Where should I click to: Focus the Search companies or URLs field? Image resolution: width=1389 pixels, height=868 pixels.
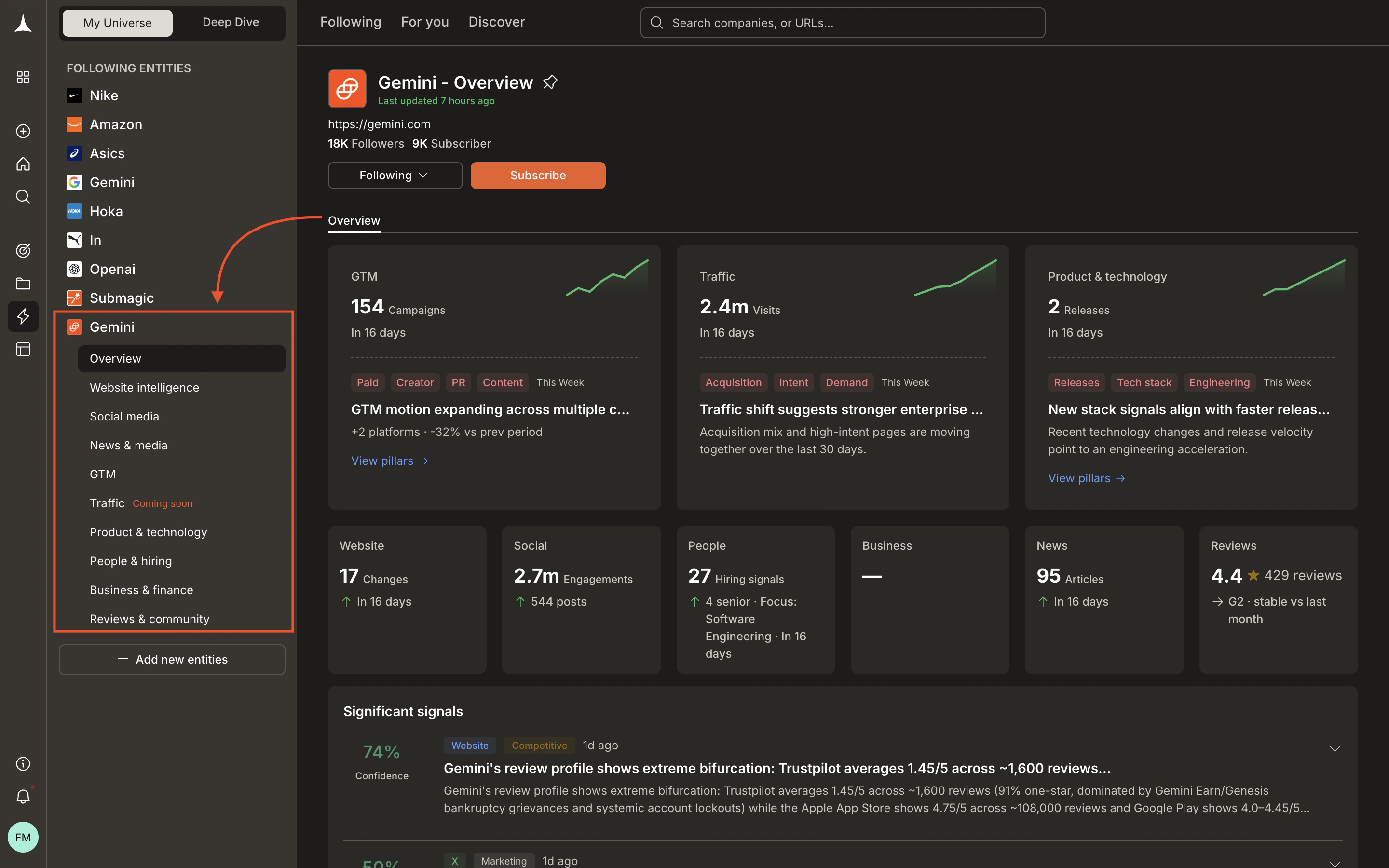(843, 23)
